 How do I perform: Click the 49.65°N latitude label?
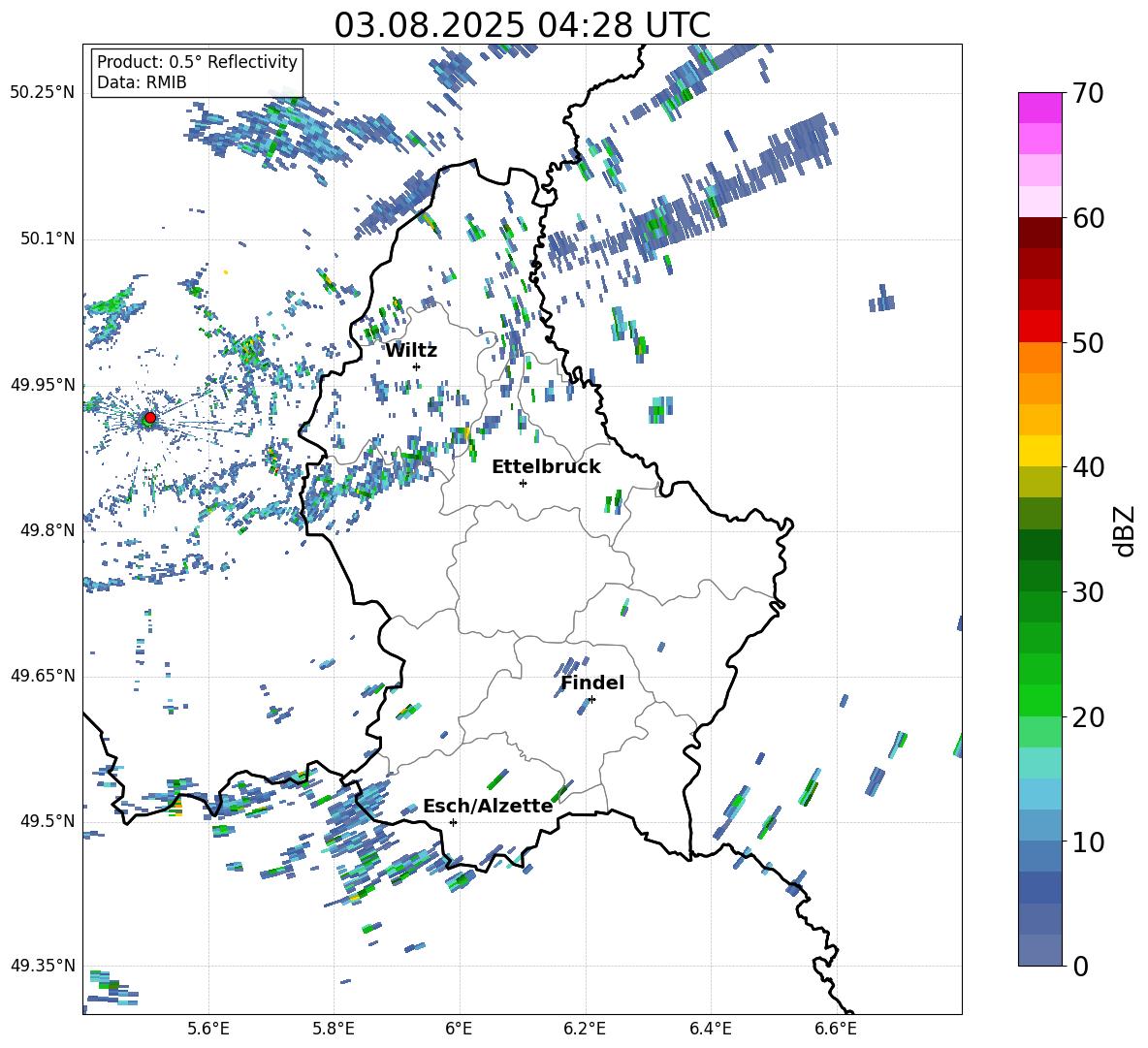pos(43,676)
